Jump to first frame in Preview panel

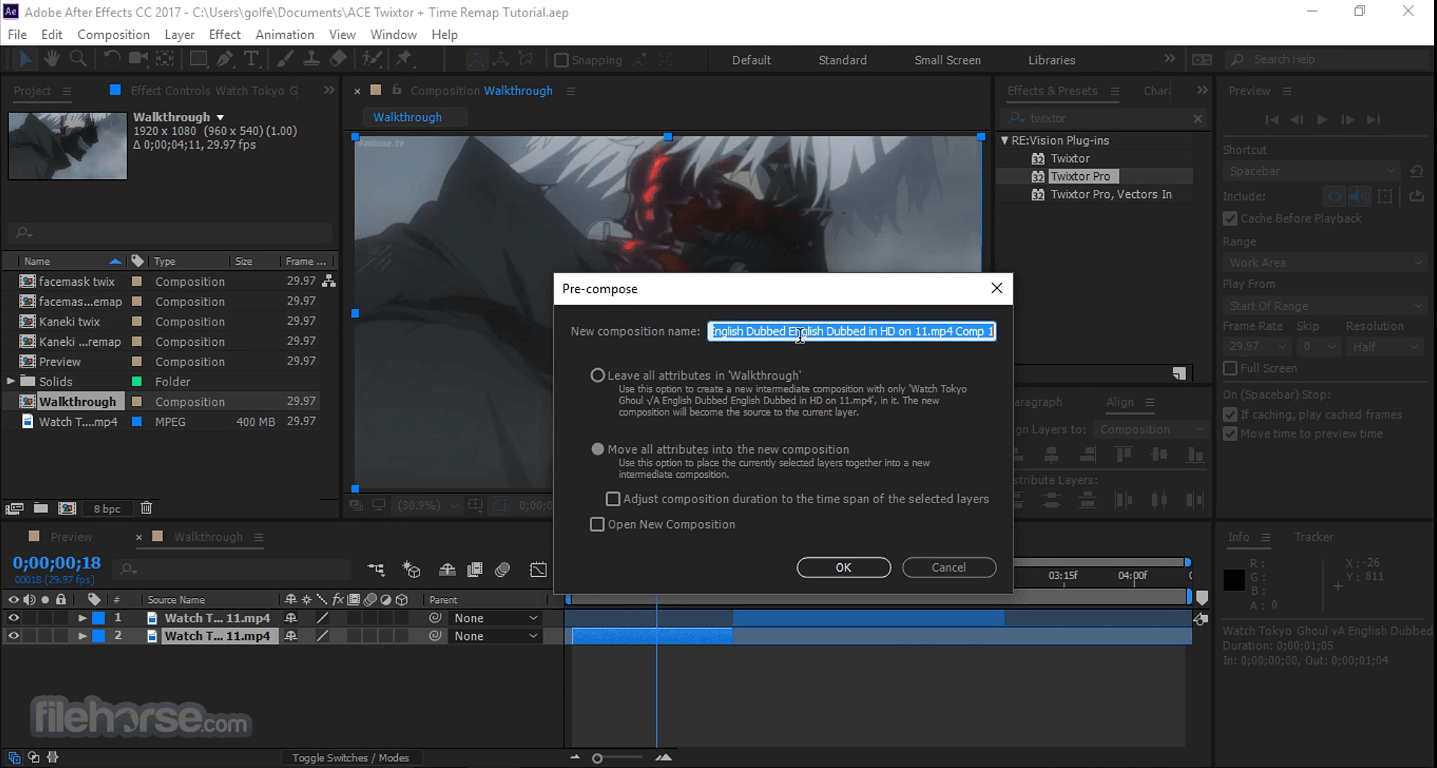pyautogui.click(x=1272, y=119)
